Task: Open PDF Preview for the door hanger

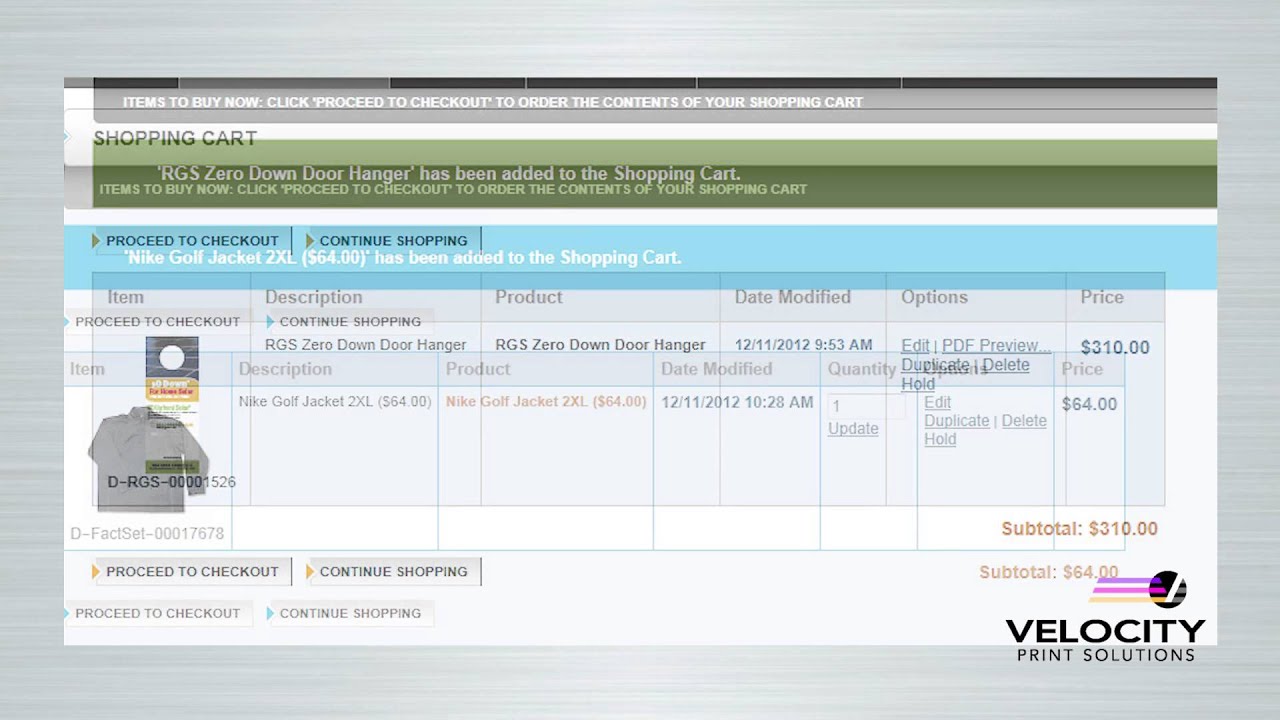Action: click(996, 346)
